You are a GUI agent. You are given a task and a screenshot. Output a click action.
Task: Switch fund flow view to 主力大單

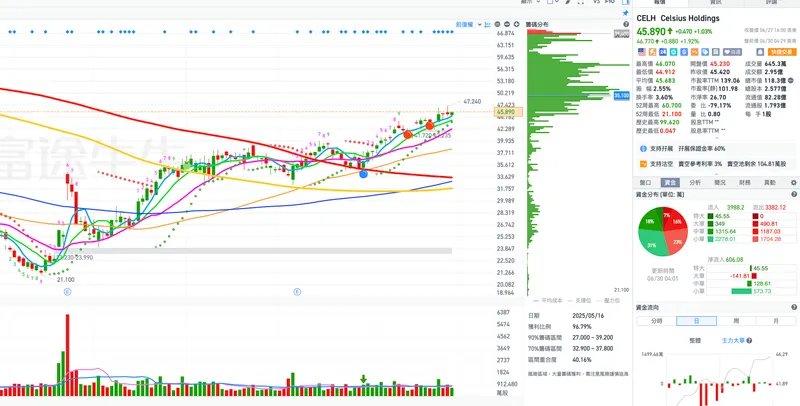pos(733,340)
